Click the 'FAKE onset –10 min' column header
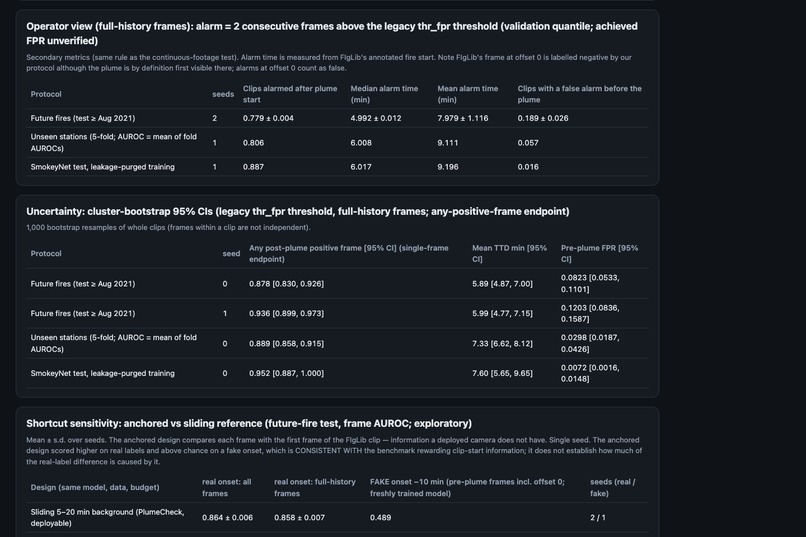 click(x=467, y=487)
